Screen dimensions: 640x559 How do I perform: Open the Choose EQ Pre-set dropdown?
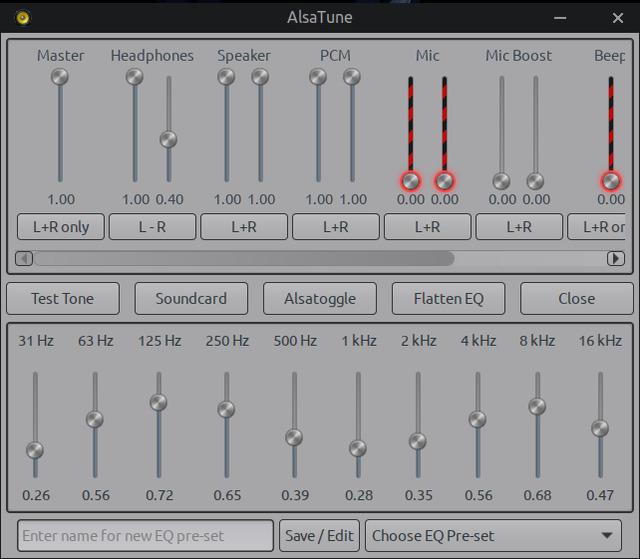(493, 535)
